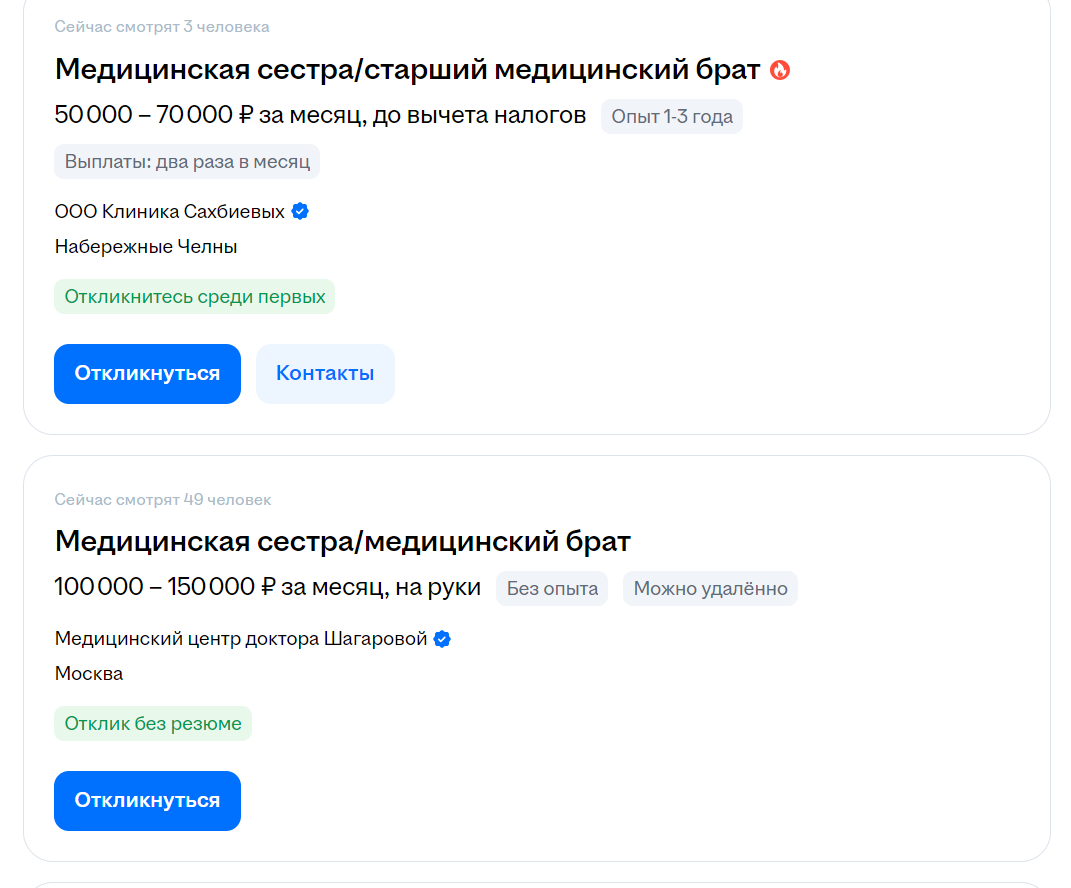Click the 'Можно удалённо' remote work tag
1071x888 pixels.
point(710,588)
